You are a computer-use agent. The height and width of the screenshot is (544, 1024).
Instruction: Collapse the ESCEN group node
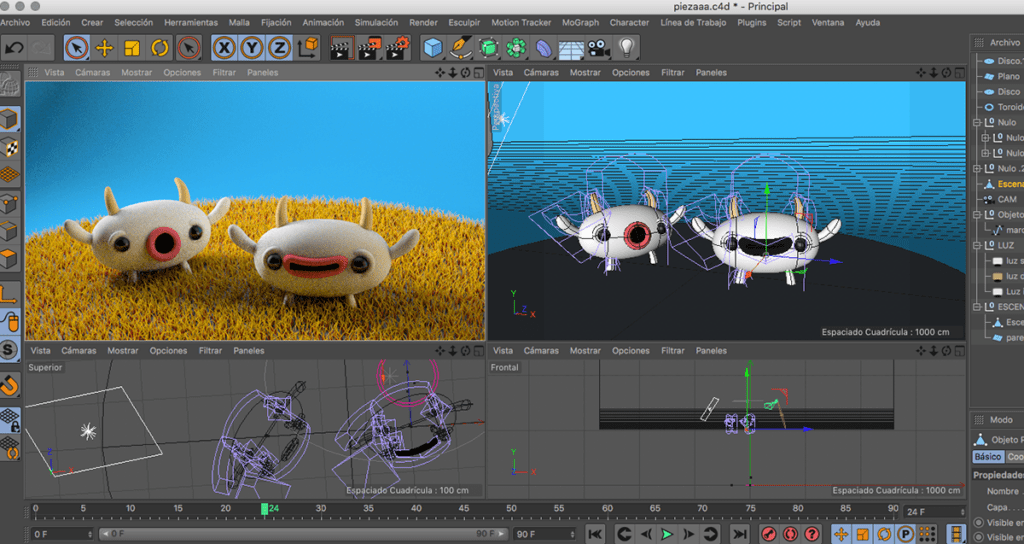(977, 307)
